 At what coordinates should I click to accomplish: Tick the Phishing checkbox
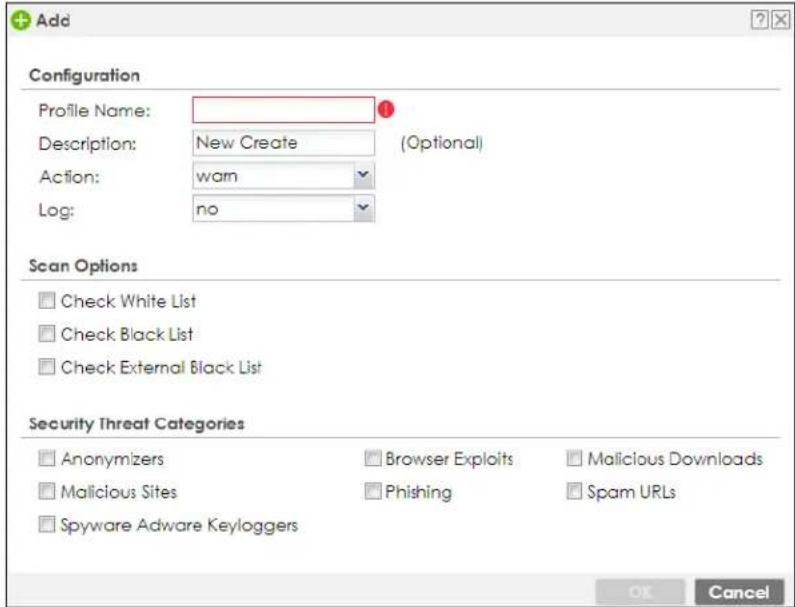pos(373,491)
